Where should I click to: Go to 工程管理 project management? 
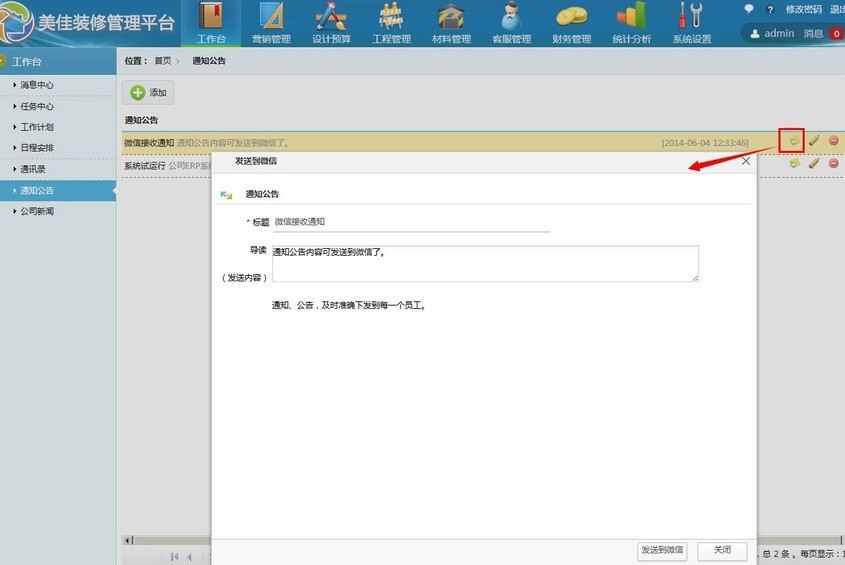[x=391, y=23]
